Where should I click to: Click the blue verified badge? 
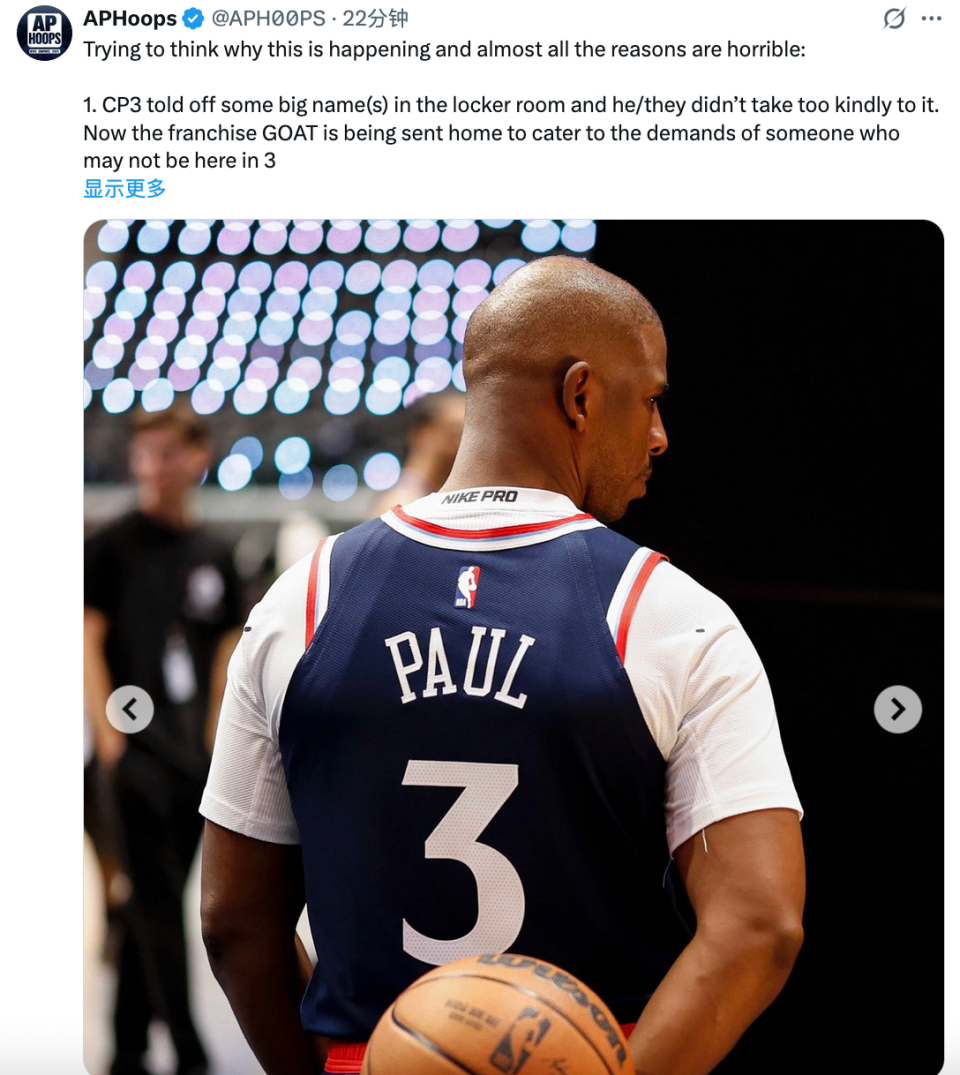pyautogui.click(x=193, y=19)
